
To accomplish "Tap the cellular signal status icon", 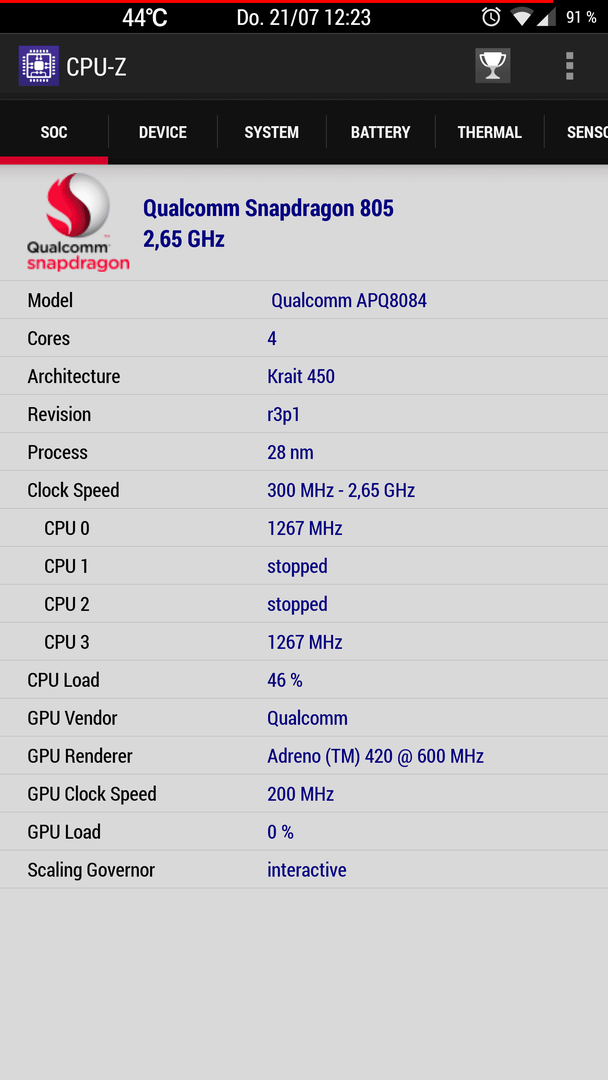I will click(x=546, y=18).
